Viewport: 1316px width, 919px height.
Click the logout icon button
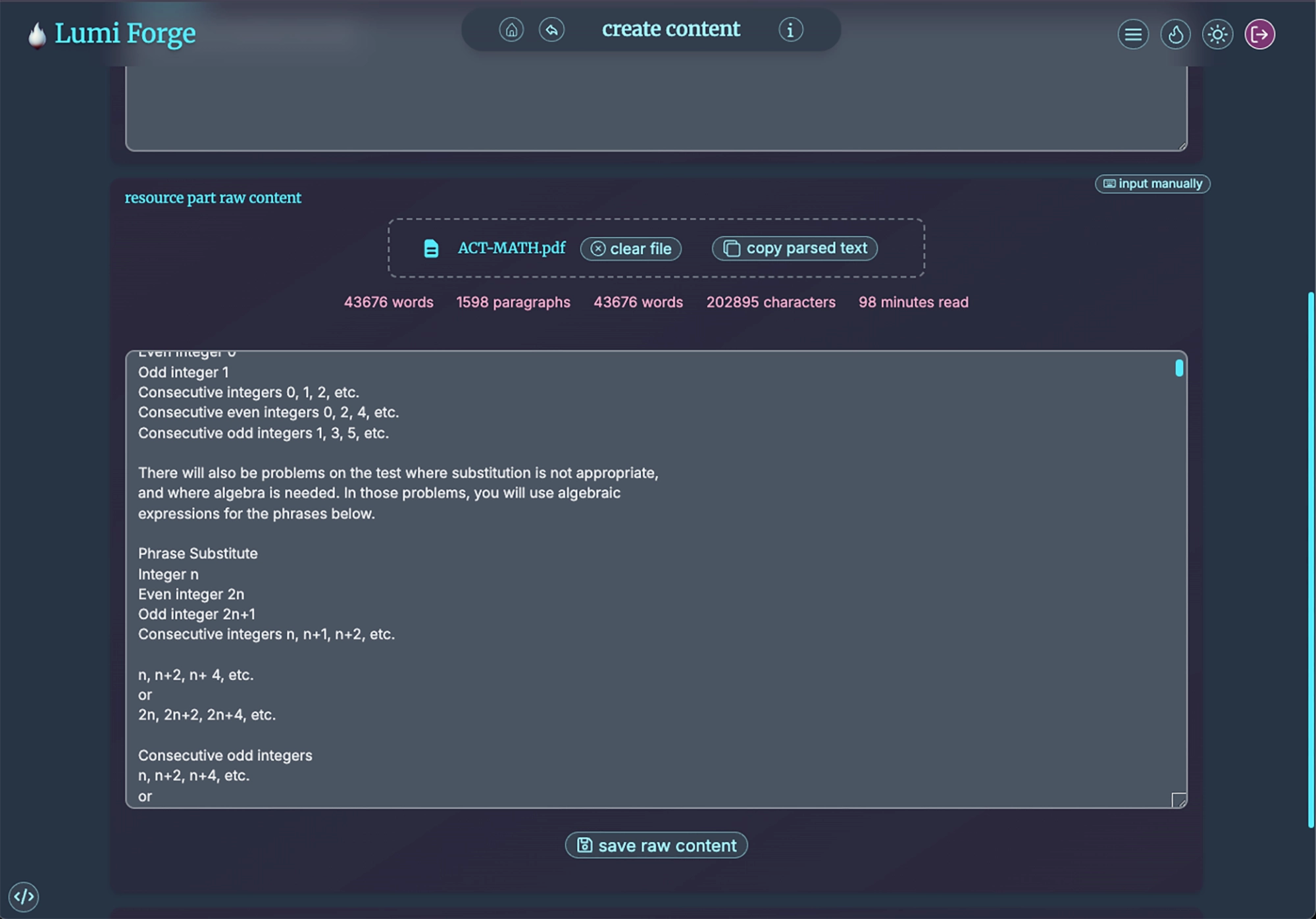point(1259,34)
